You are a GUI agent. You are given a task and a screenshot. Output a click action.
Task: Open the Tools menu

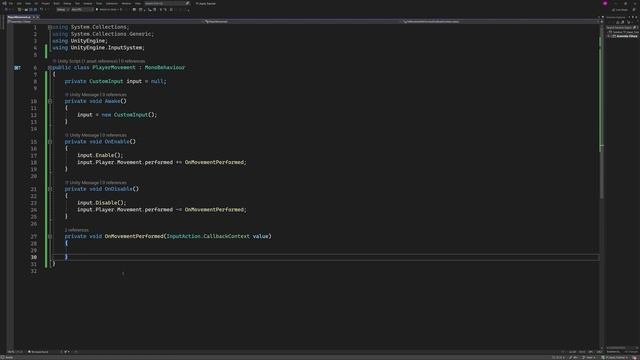click(99, 3)
